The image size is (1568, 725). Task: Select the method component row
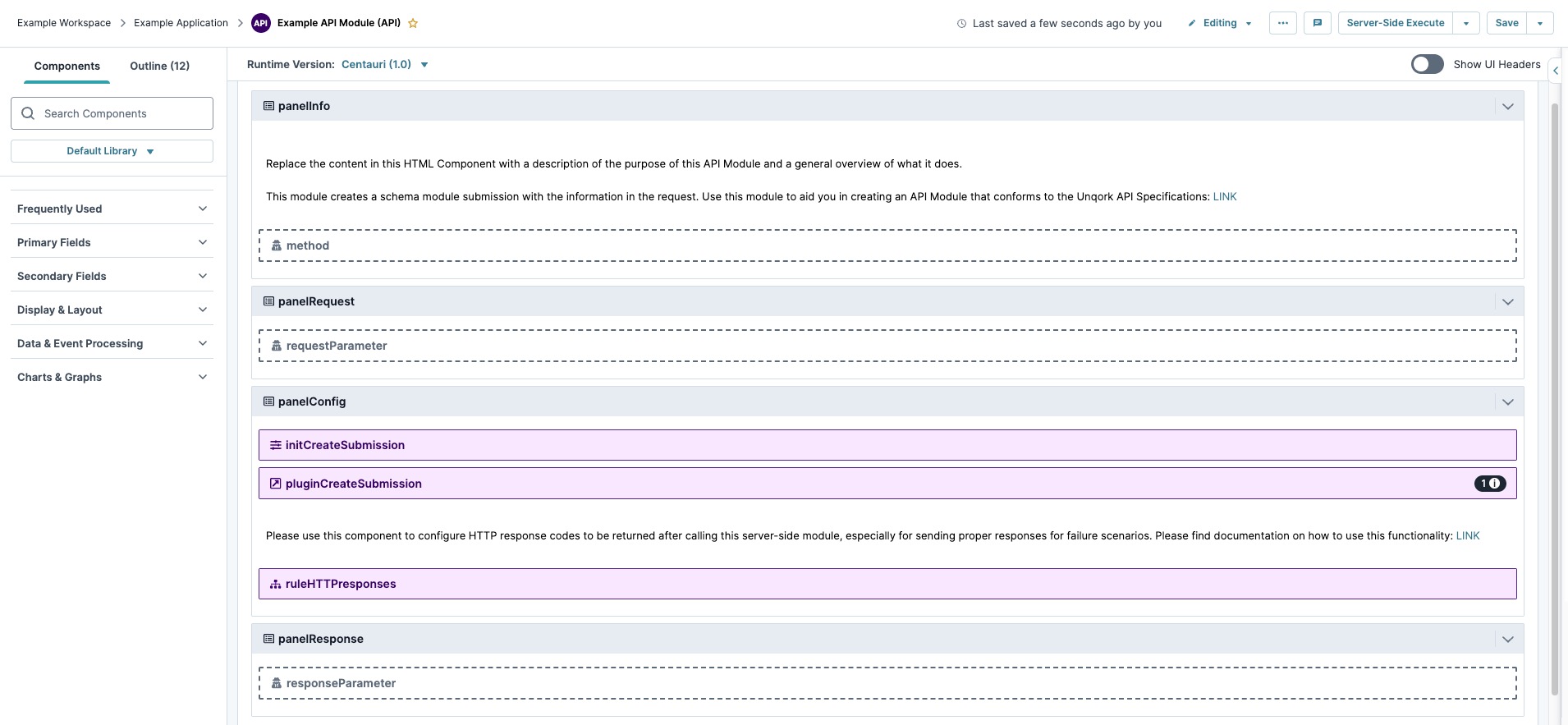coord(887,245)
